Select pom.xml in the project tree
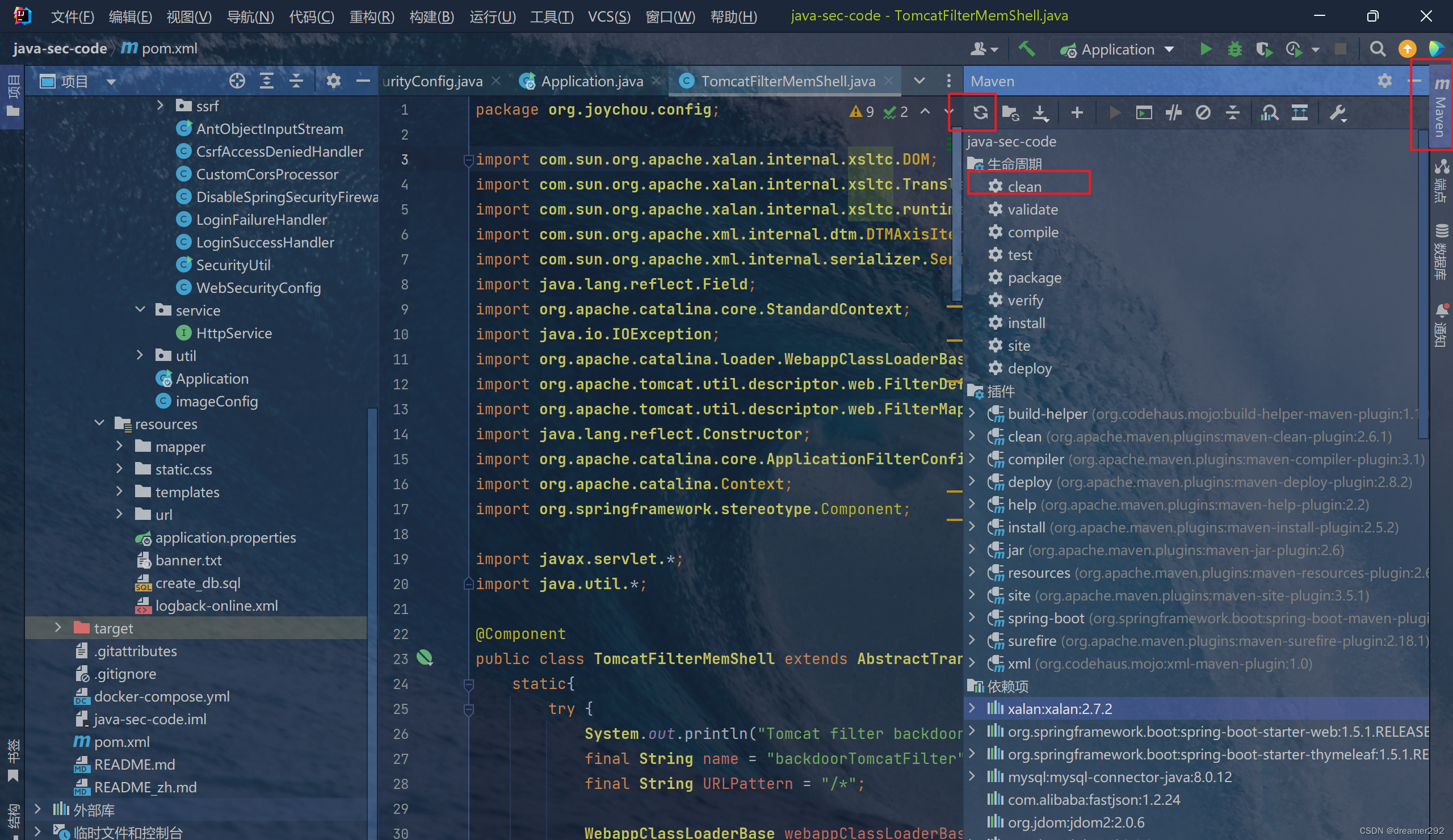Image resolution: width=1453 pixels, height=840 pixels. pyautogui.click(x=121, y=742)
